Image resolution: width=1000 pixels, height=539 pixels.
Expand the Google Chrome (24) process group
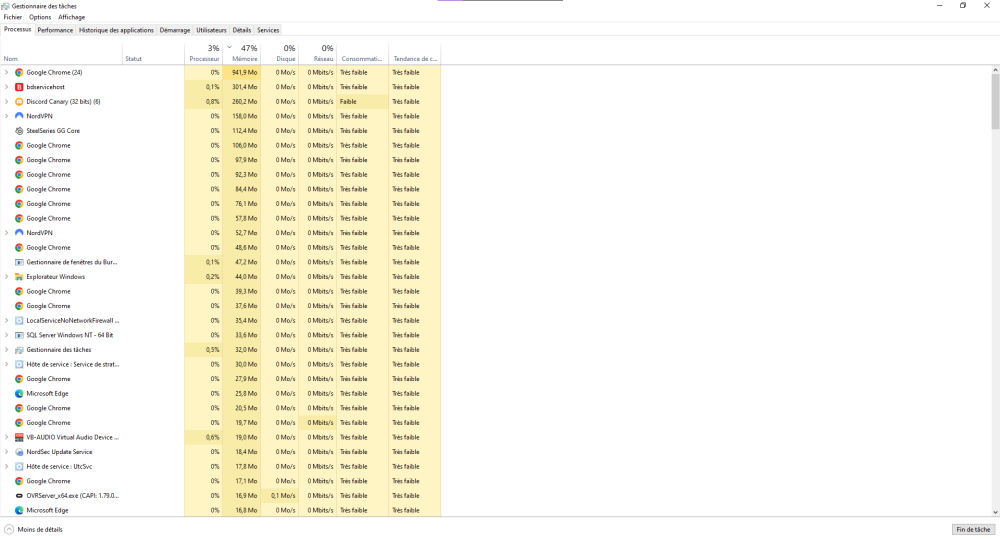(x=6, y=73)
